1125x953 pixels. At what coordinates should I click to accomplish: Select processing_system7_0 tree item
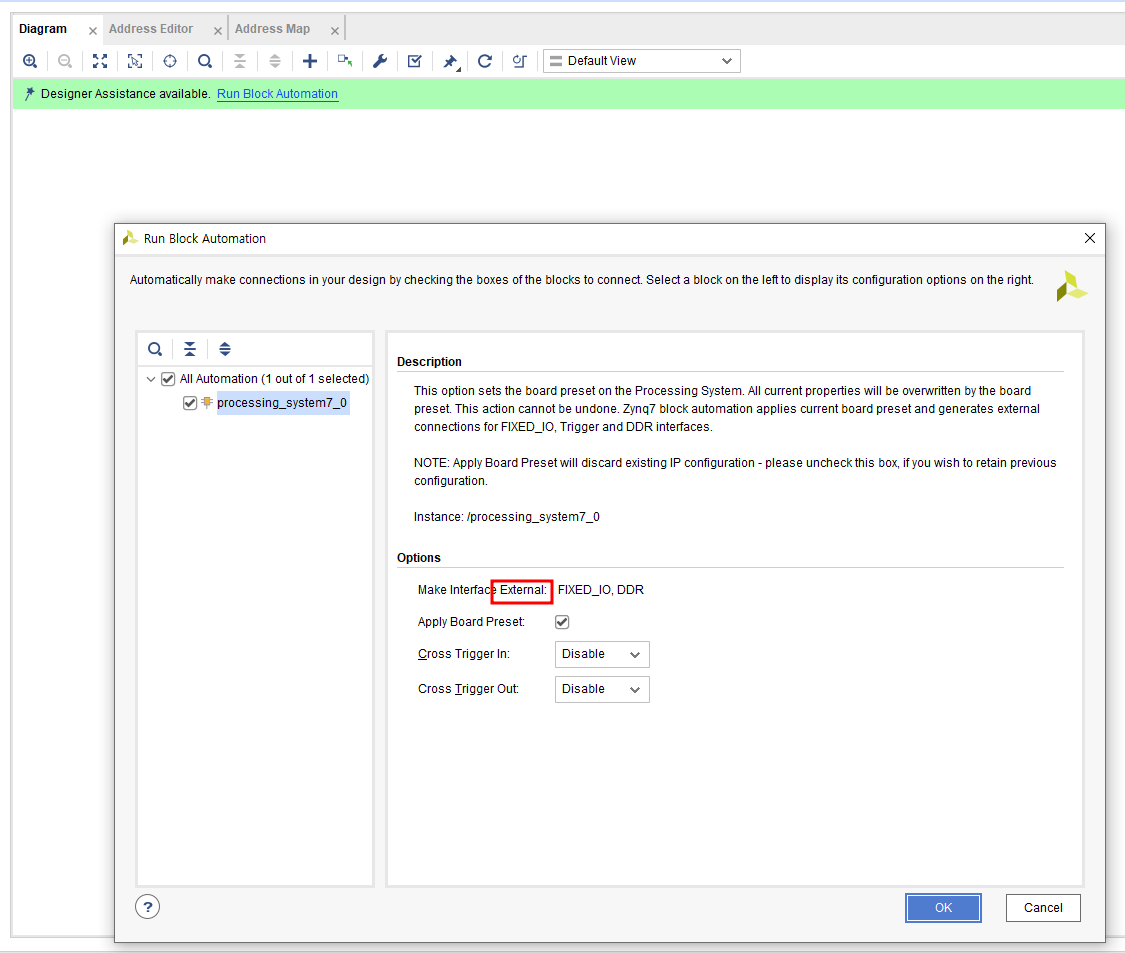tap(282, 403)
